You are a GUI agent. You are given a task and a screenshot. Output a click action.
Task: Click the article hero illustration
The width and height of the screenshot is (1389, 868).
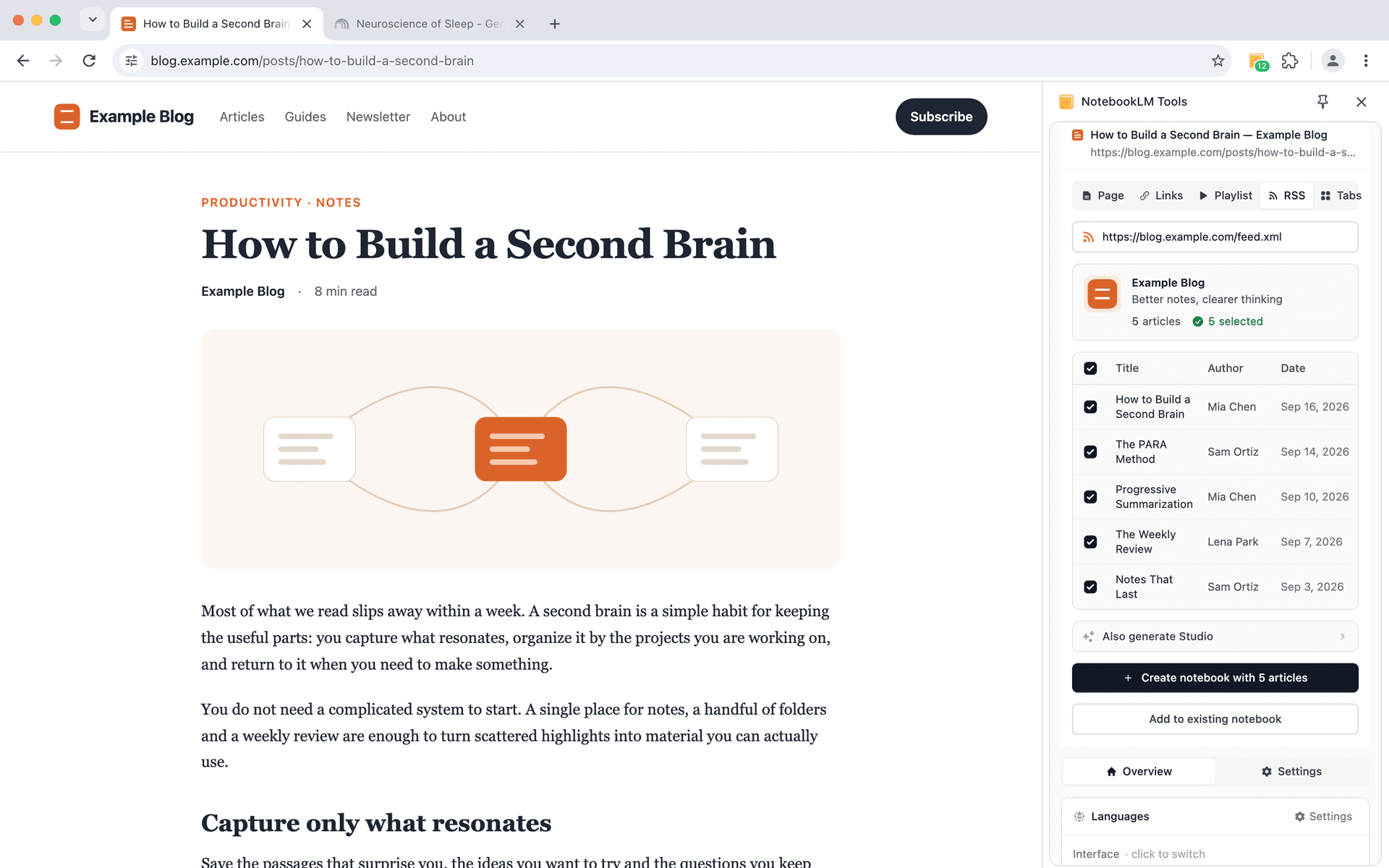coord(520,448)
